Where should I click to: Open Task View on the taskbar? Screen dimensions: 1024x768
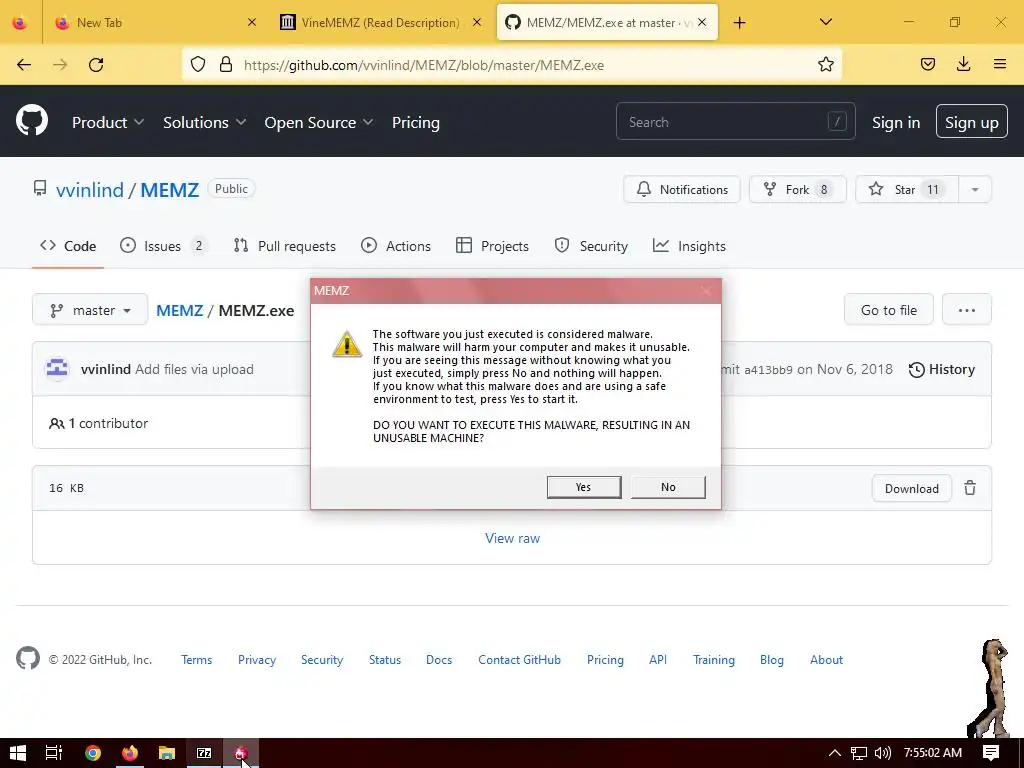(x=54, y=753)
